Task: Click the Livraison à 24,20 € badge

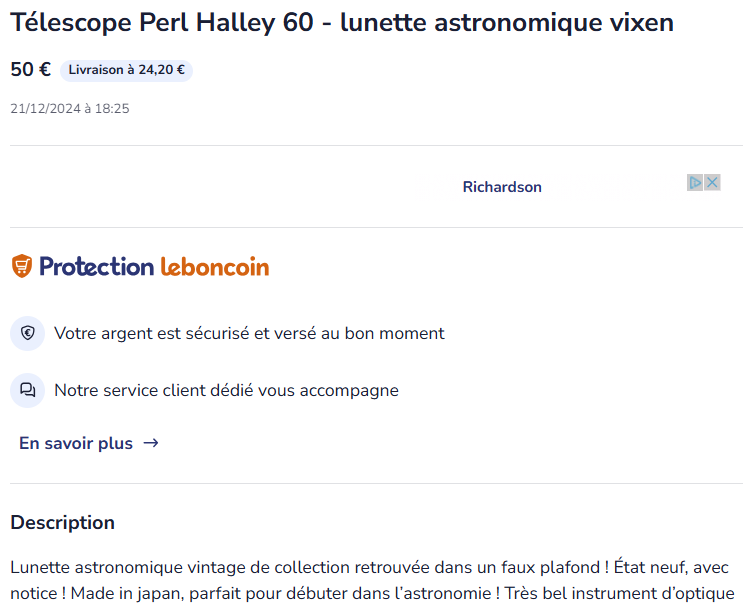Action: coord(126,70)
